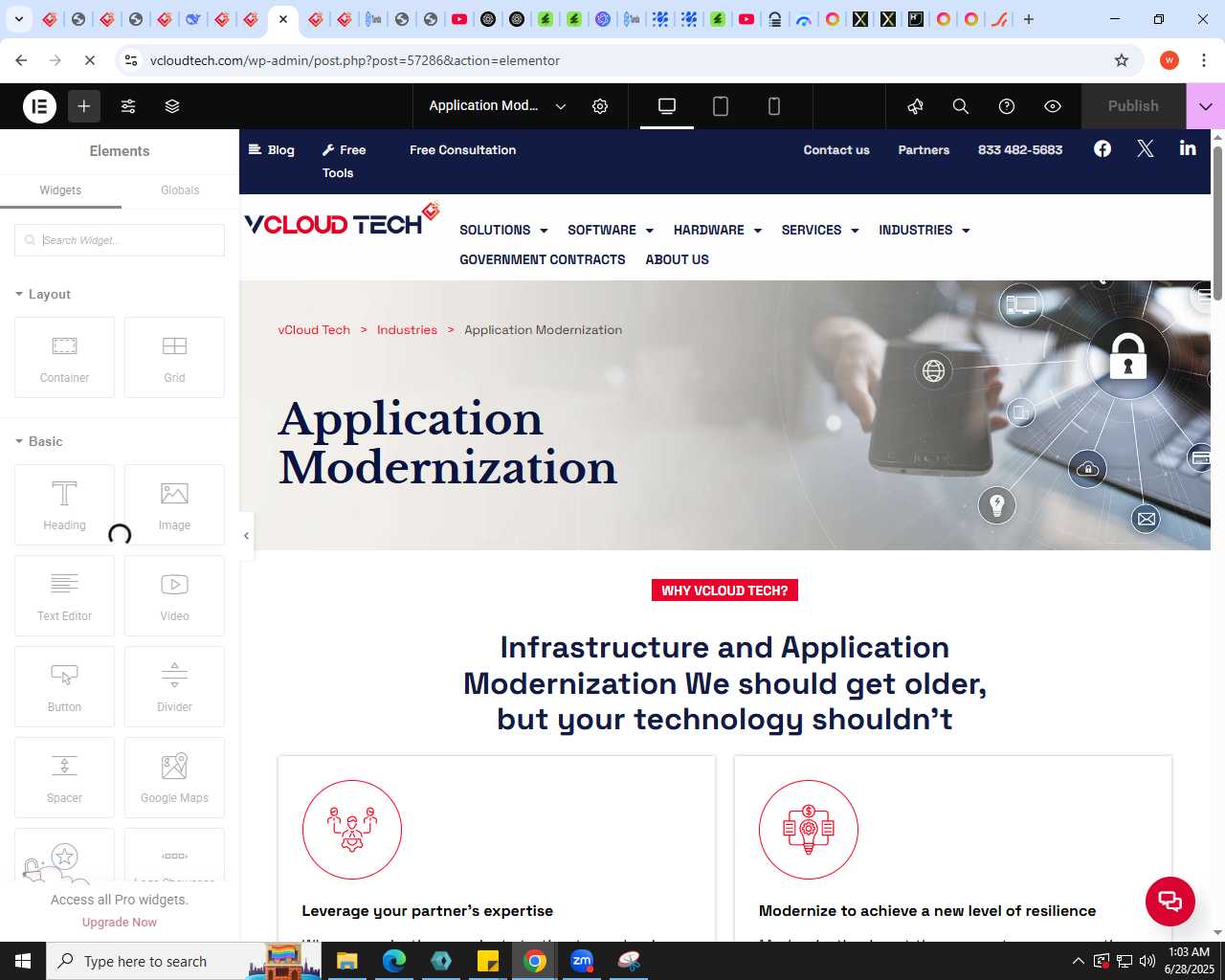This screenshot has height=980, width=1225.
Task: Select the Image widget
Action: 174,505
